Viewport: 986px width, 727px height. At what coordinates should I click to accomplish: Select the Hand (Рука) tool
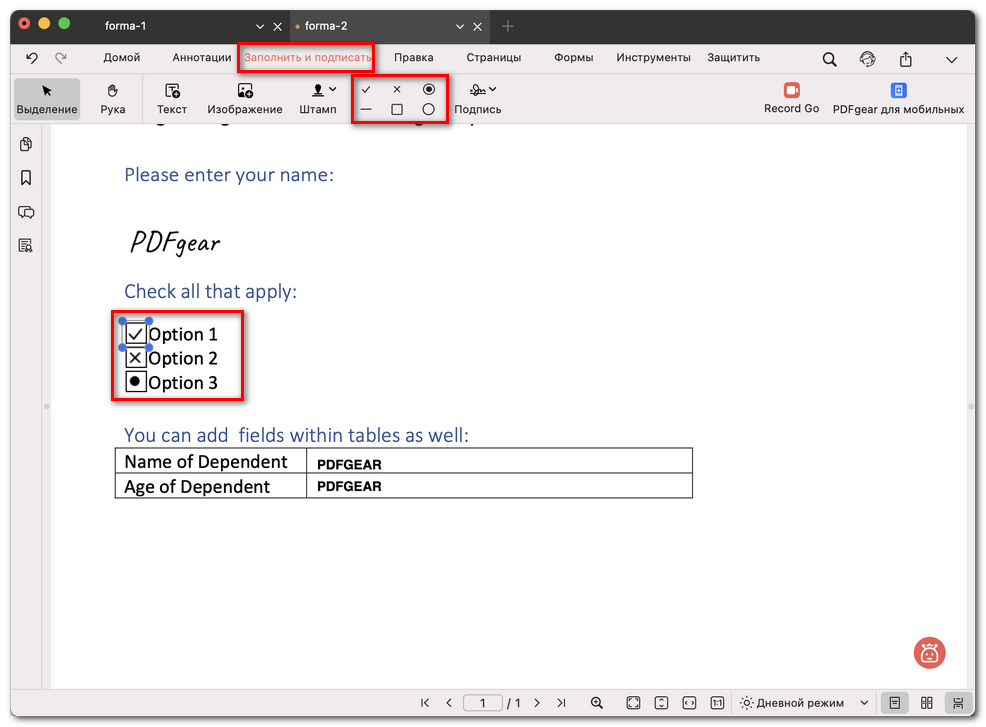[113, 98]
